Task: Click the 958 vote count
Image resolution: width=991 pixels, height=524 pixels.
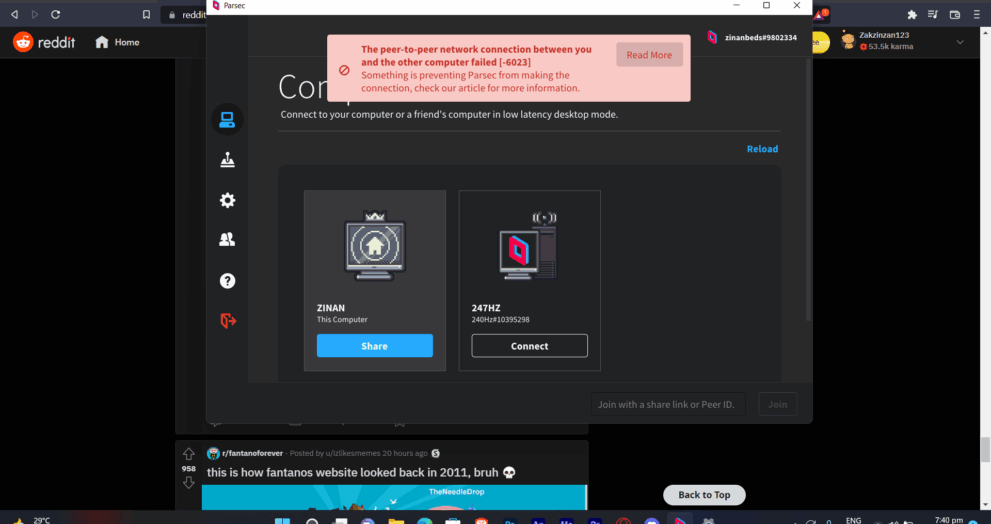Action: [x=188, y=468]
